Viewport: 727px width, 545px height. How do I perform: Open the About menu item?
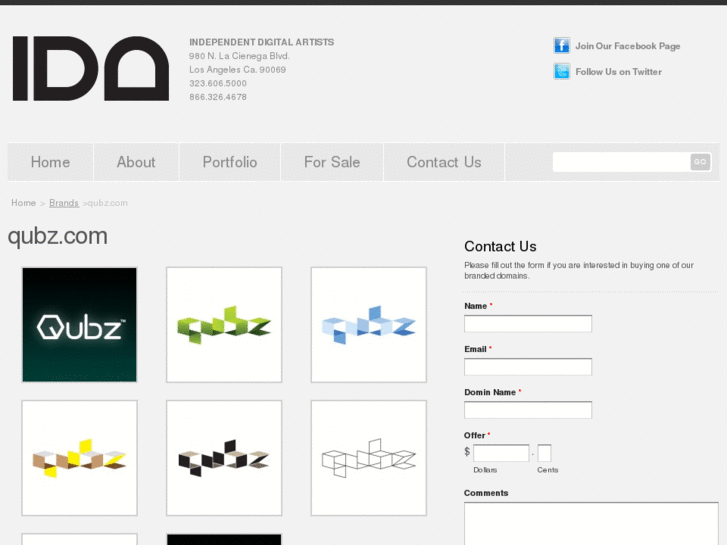pyautogui.click(x=136, y=162)
